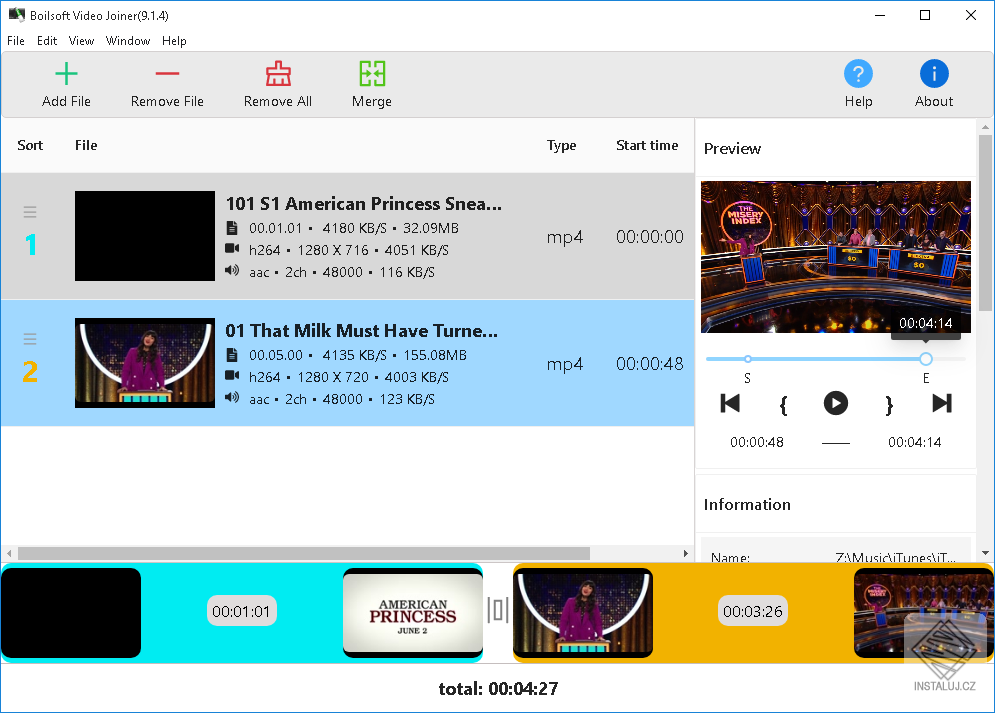The height and width of the screenshot is (713, 995).
Task: Click the vertical scrollbar of right panel
Action: pos(985,222)
